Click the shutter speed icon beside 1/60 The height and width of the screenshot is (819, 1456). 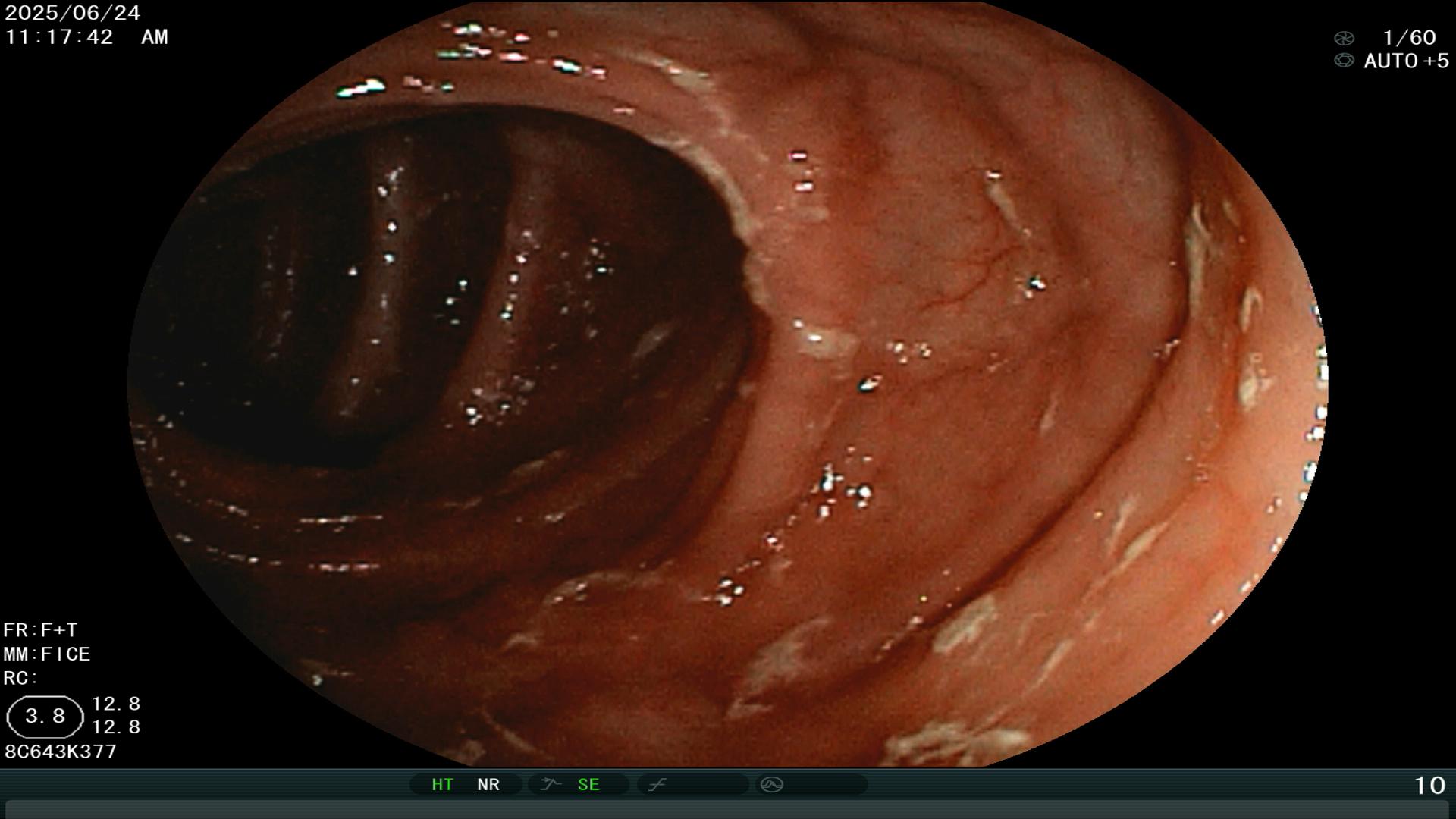click(x=1344, y=38)
